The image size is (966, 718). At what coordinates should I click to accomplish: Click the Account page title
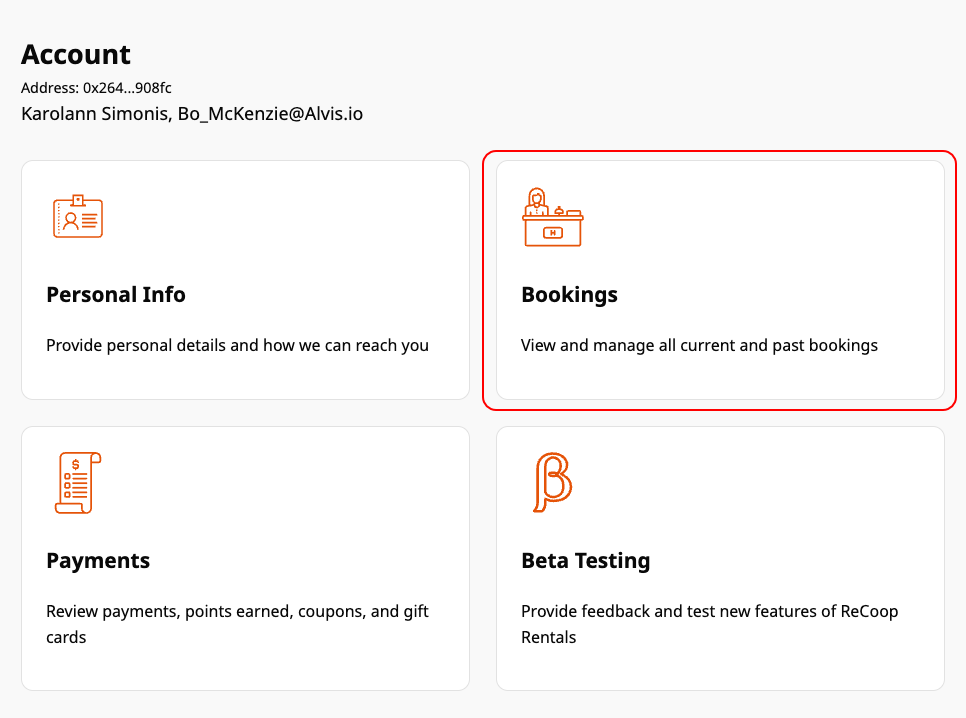click(76, 55)
